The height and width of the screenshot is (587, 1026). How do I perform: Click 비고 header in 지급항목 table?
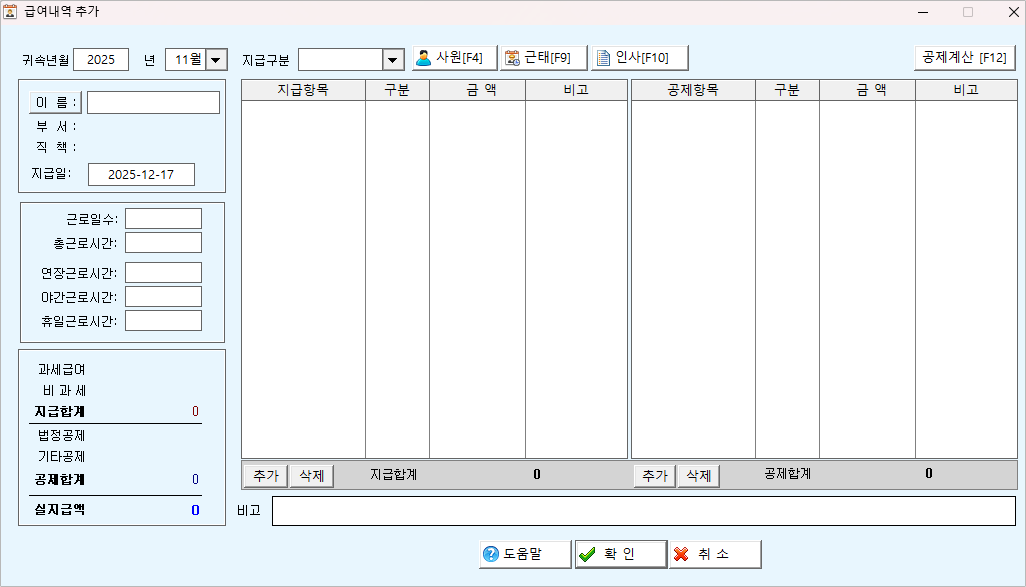tap(576, 90)
